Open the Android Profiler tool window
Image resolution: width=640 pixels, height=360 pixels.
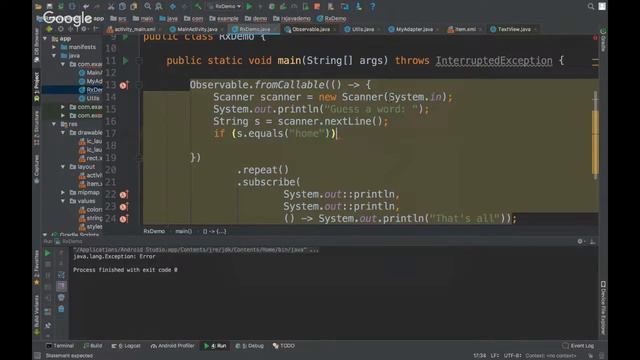[173, 346]
